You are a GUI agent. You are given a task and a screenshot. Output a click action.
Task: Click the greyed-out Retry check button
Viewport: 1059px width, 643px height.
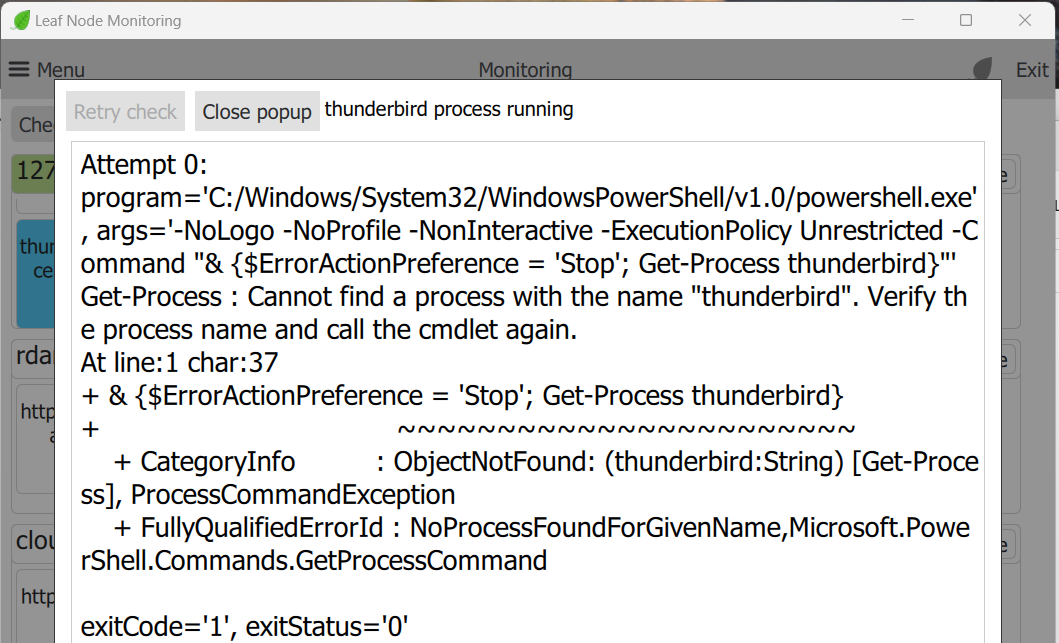(125, 112)
